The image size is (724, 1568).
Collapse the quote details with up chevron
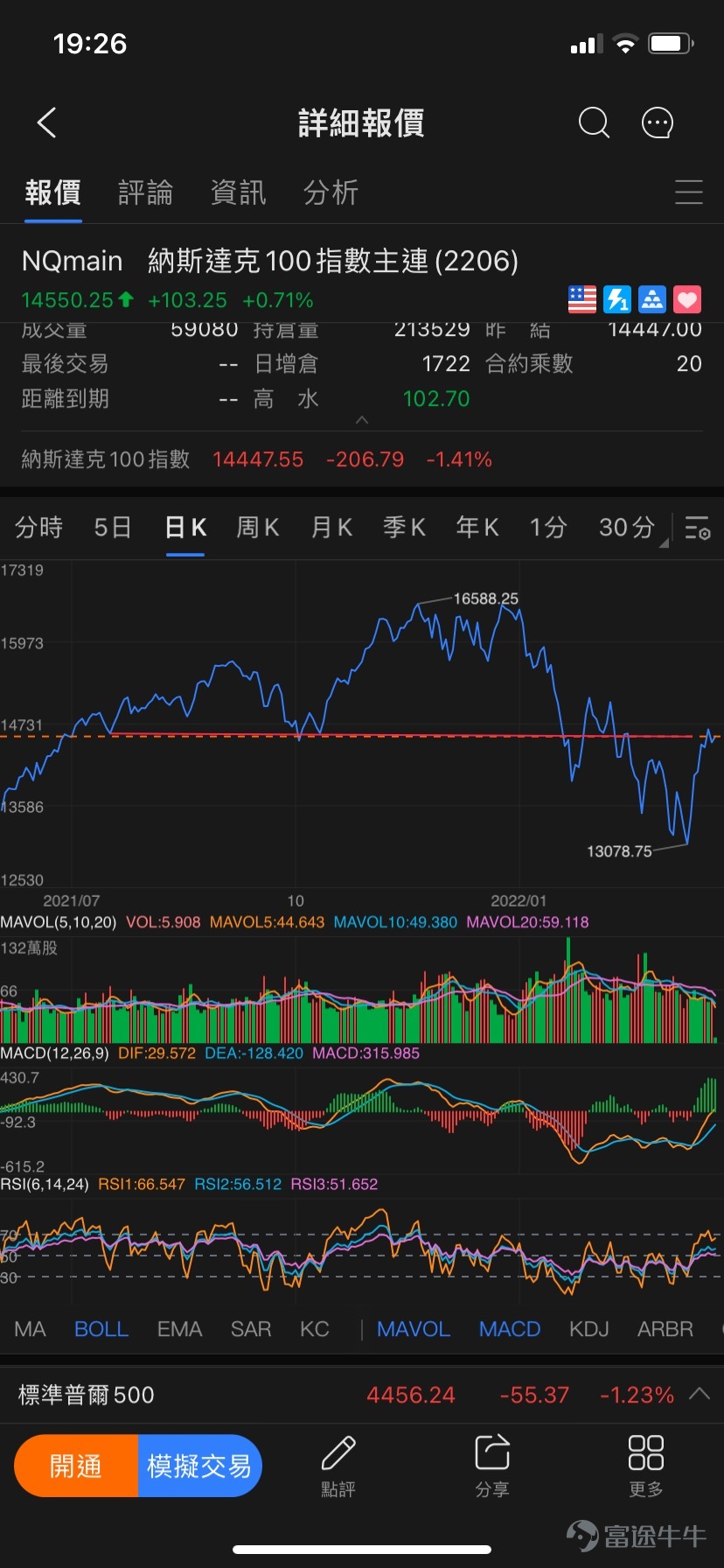pyautogui.click(x=362, y=421)
